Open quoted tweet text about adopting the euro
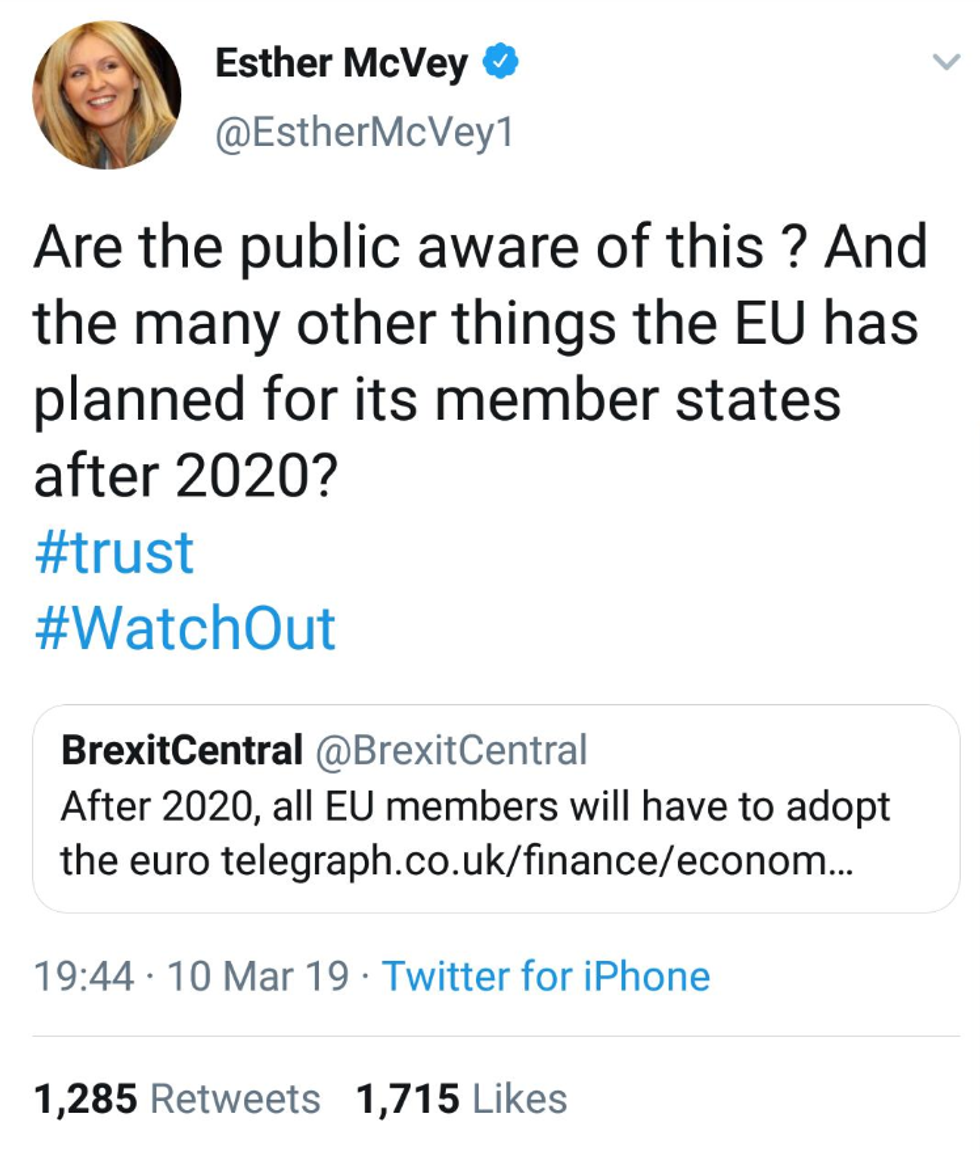980x1154 pixels. (x=474, y=806)
